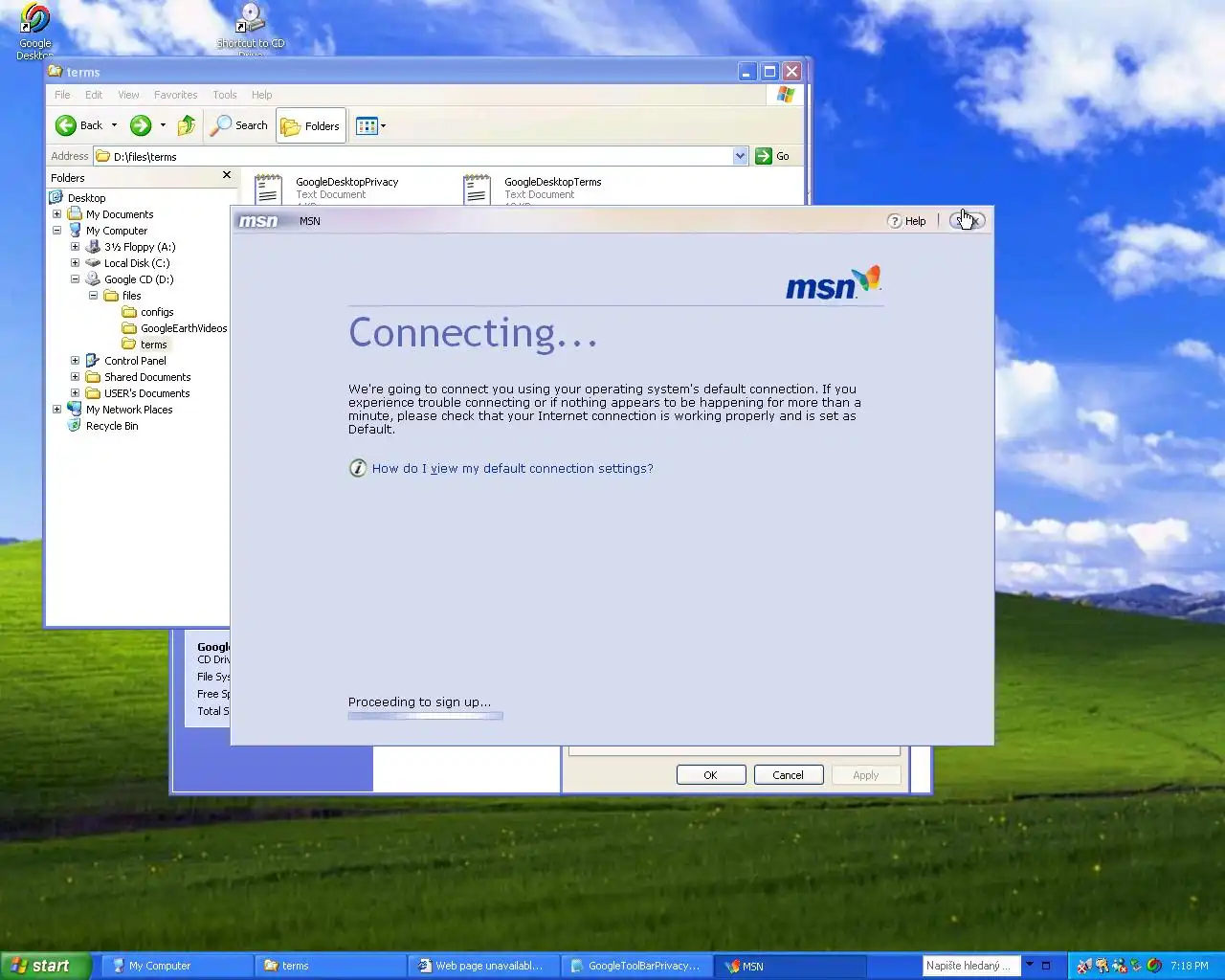1225x980 pixels.
Task: Open the Edit menu
Action: coord(94,95)
